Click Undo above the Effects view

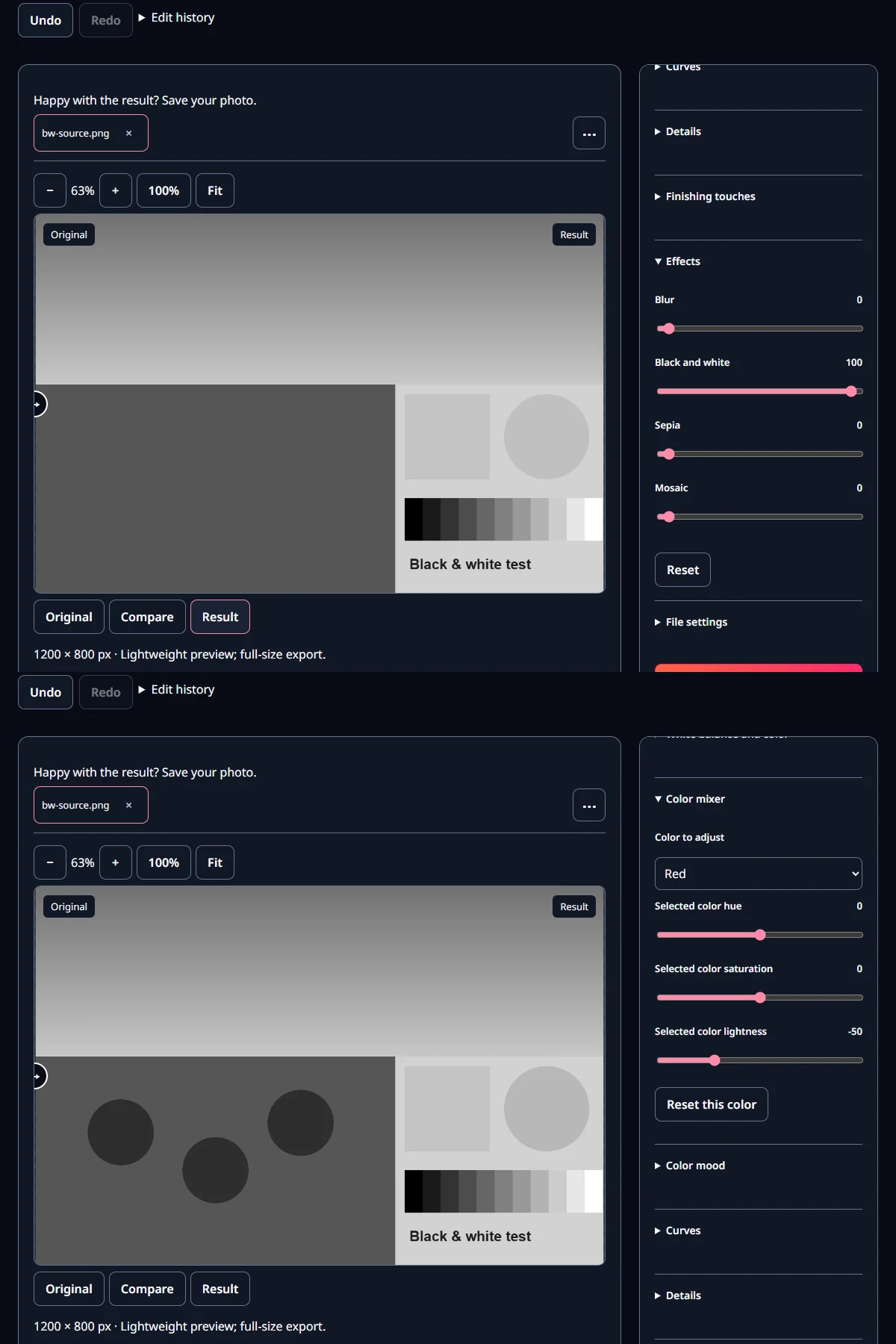click(46, 20)
